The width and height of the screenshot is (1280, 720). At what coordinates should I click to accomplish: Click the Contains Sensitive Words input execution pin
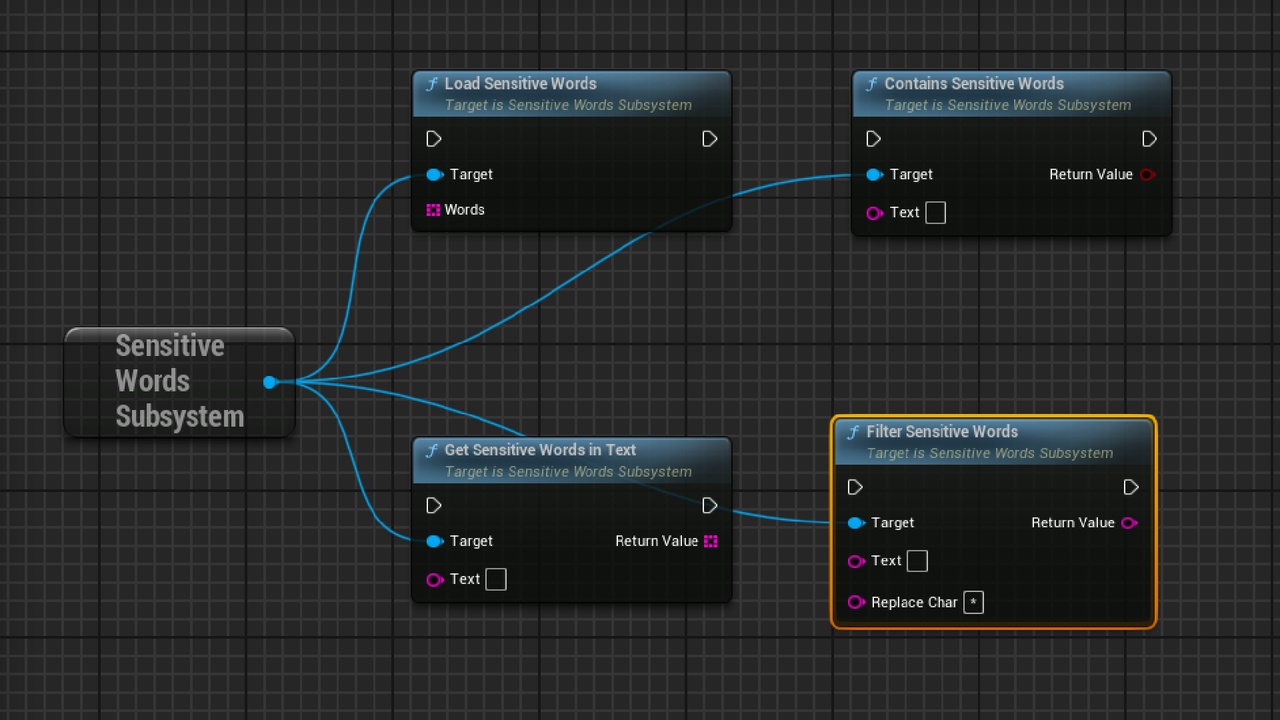[x=874, y=139]
